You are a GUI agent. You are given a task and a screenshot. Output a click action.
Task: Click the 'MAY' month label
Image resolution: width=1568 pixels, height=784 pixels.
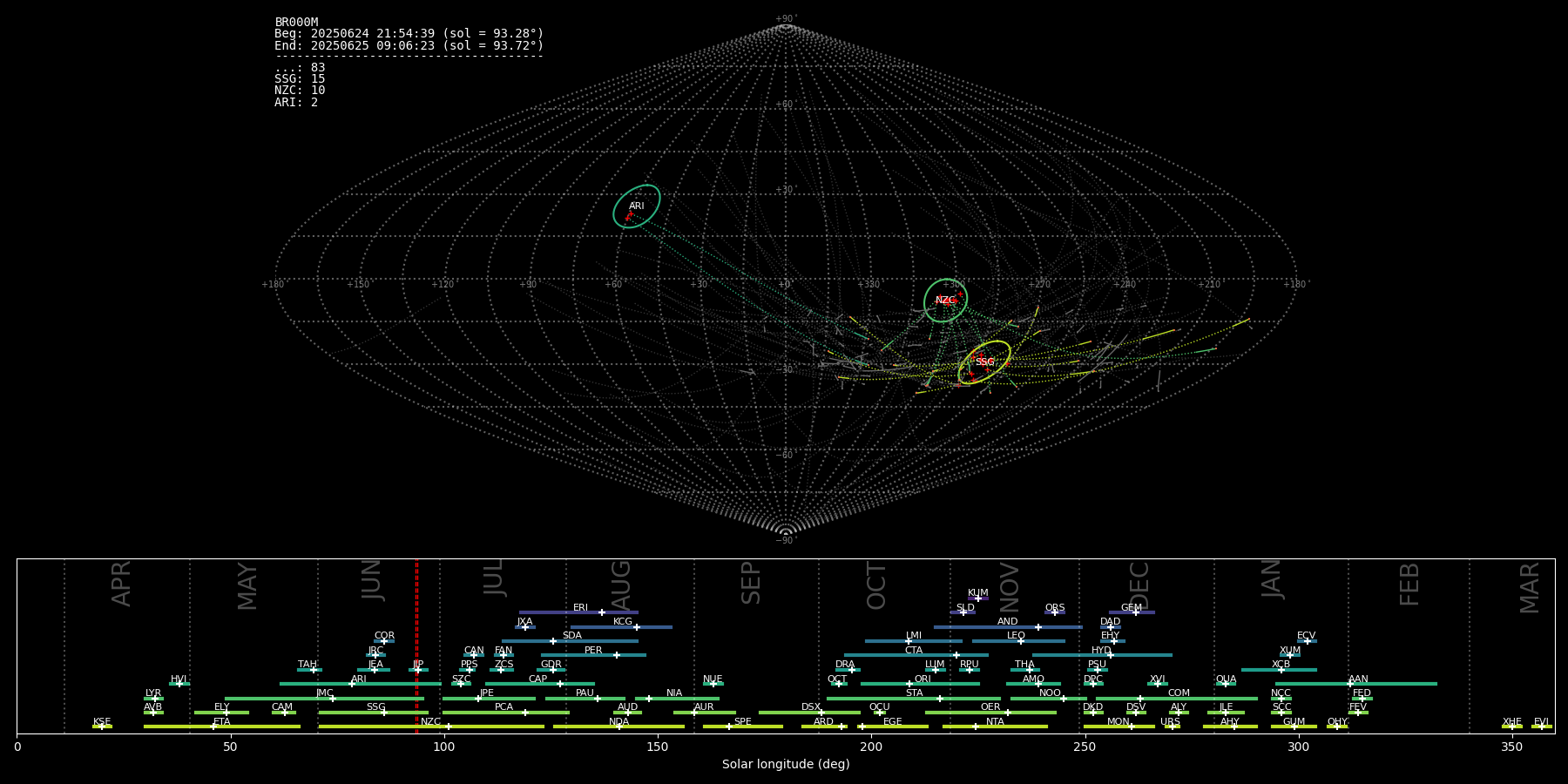coord(248,586)
